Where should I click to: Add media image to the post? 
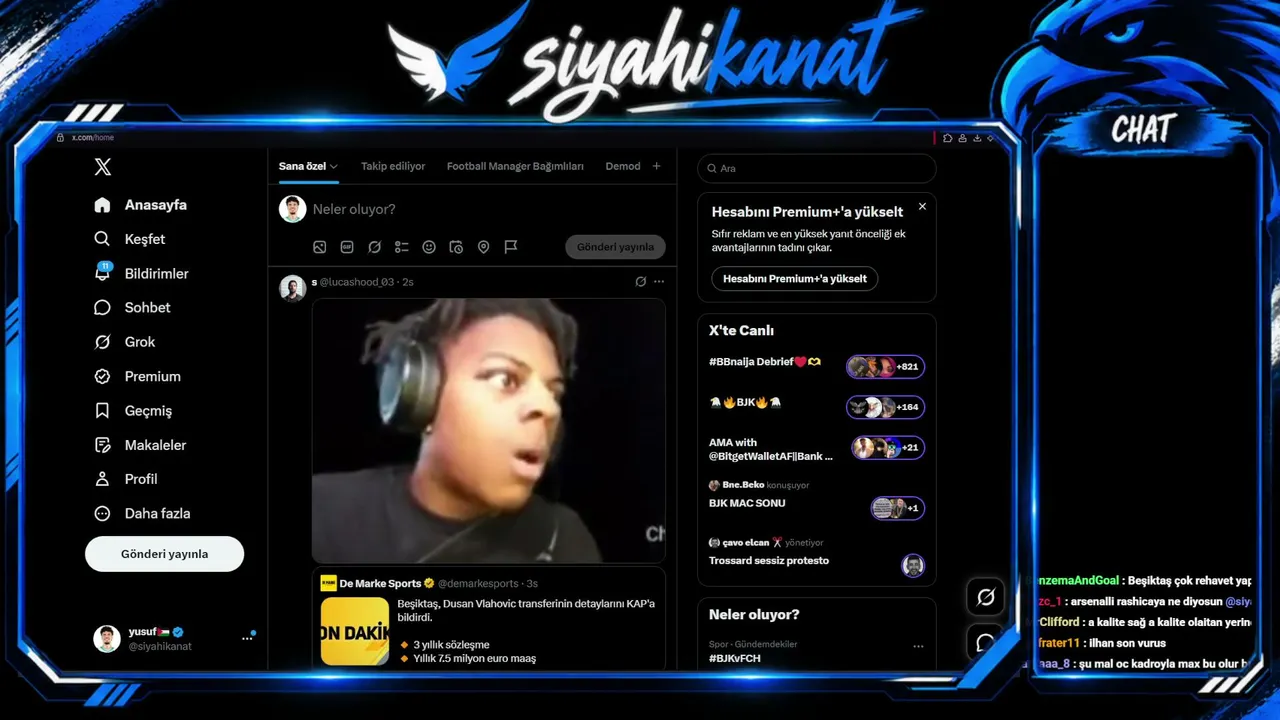320,247
